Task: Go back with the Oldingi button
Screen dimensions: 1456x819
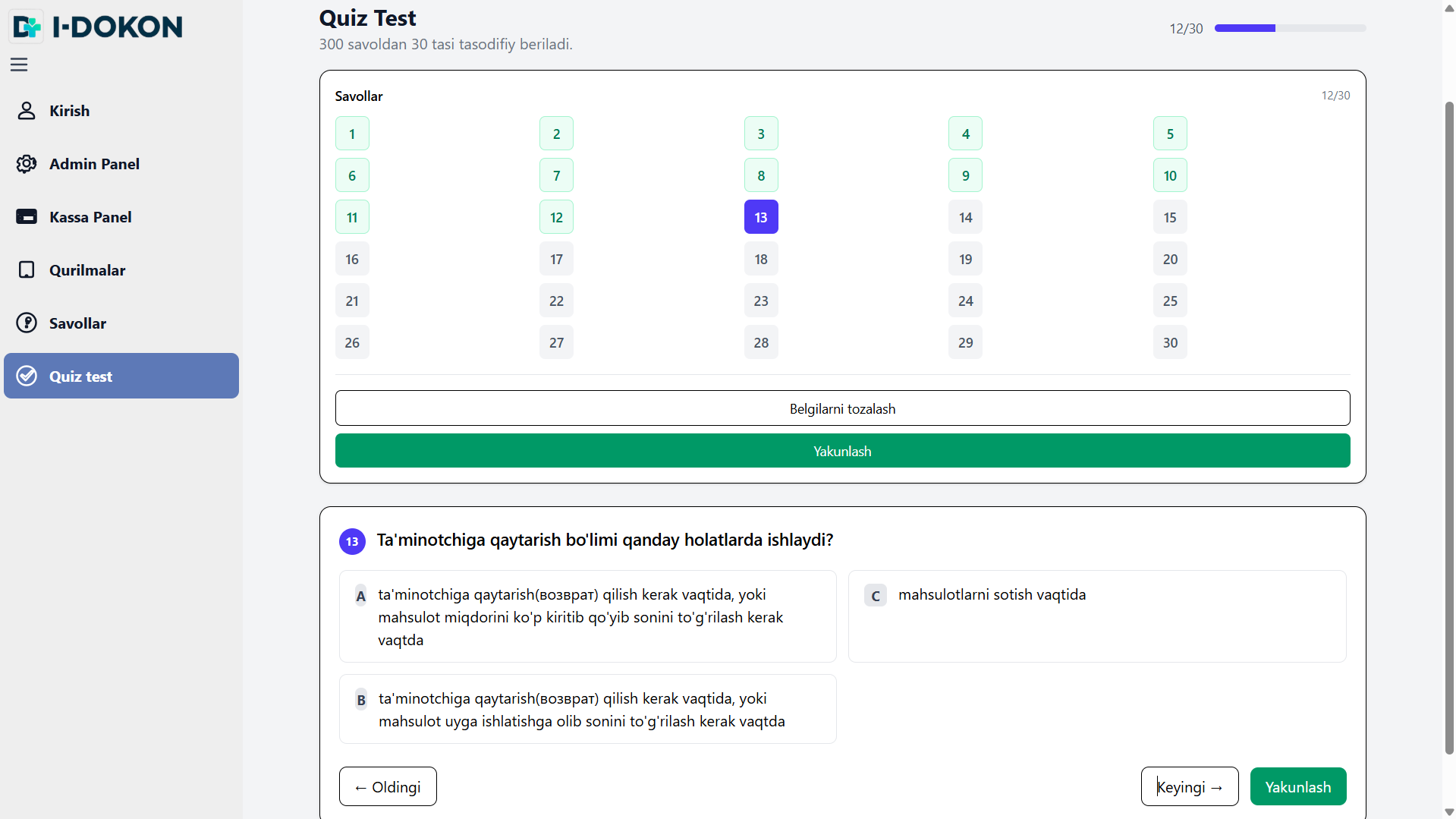Action: (388, 786)
